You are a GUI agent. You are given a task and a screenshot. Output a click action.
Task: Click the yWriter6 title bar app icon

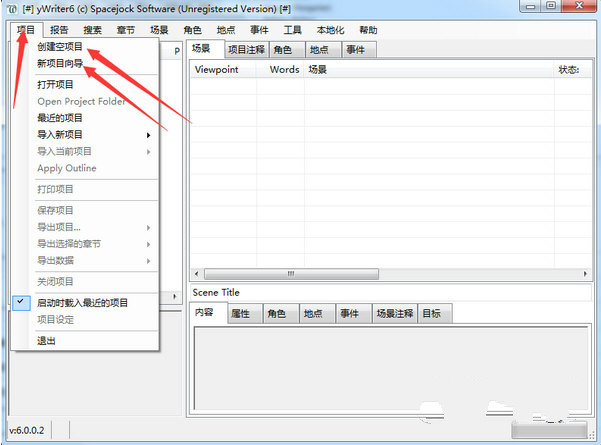point(12,9)
